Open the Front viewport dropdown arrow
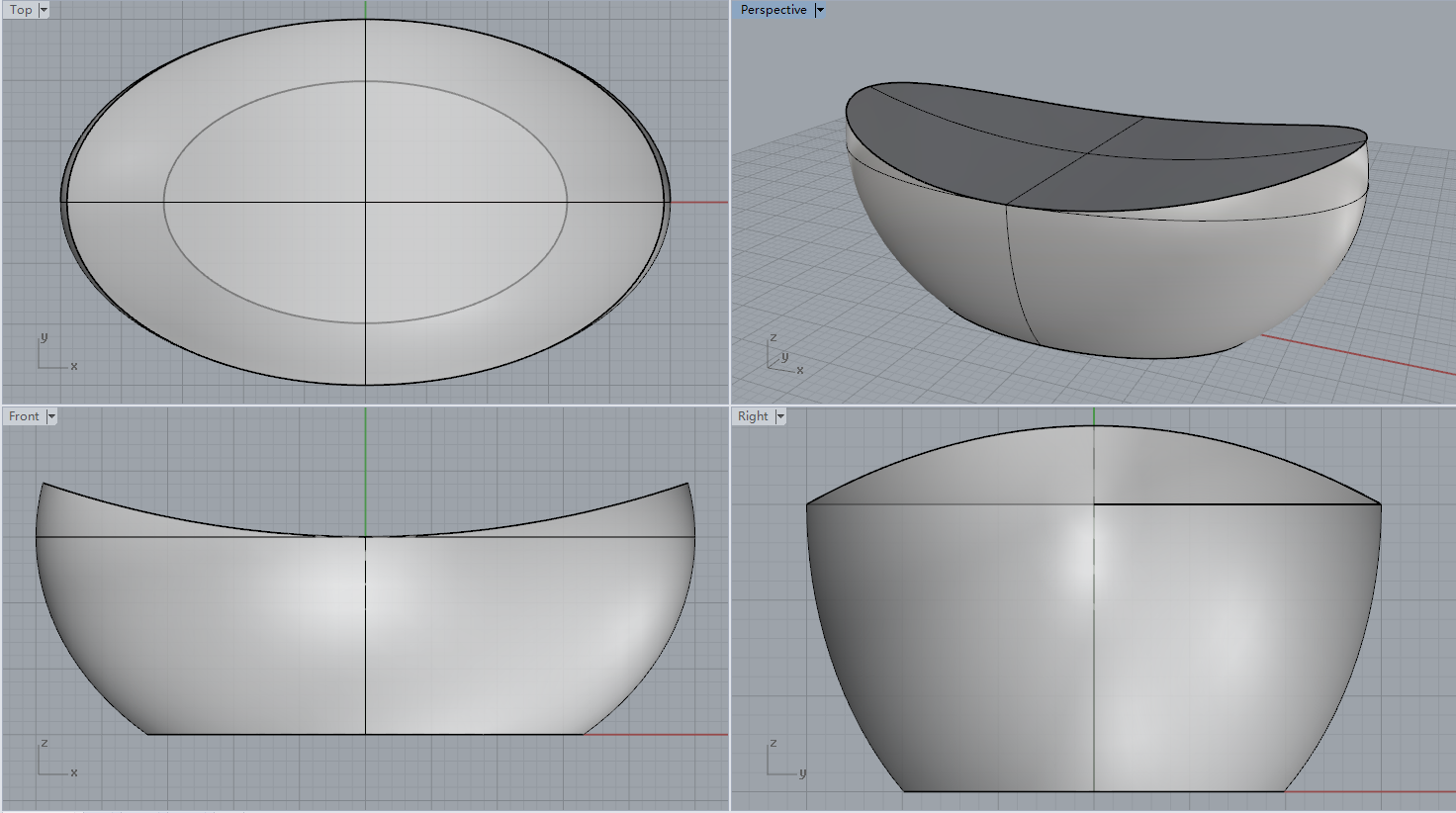This screenshot has height=813, width=1456. [51, 416]
